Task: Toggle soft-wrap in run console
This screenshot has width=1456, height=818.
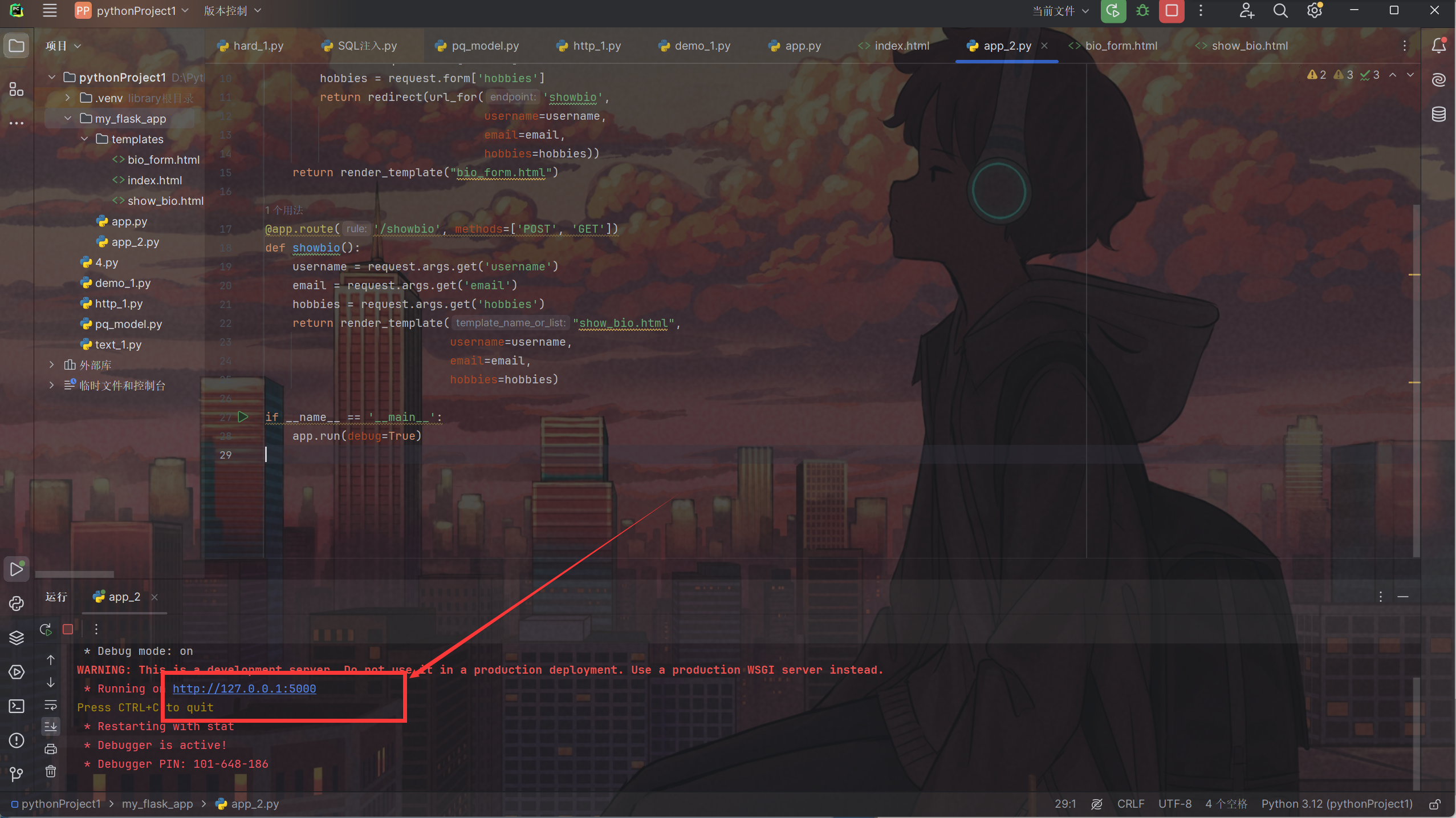Action: coord(51,705)
